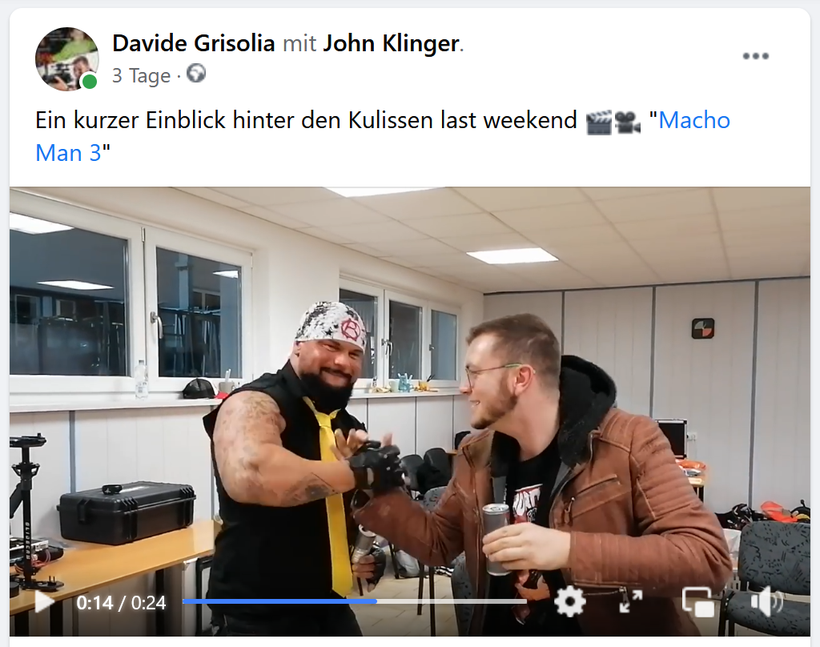
Task: Click the post caption text
Action: coord(306,121)
